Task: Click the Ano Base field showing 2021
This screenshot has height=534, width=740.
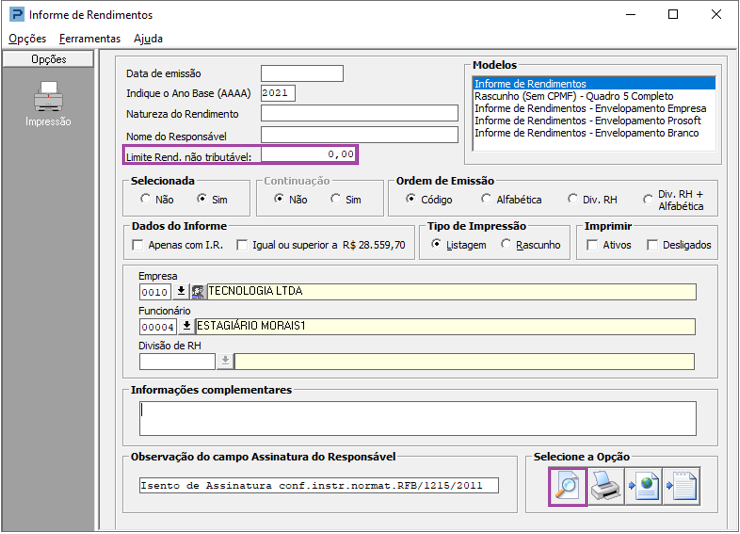Action: click(x=278, y=93)
